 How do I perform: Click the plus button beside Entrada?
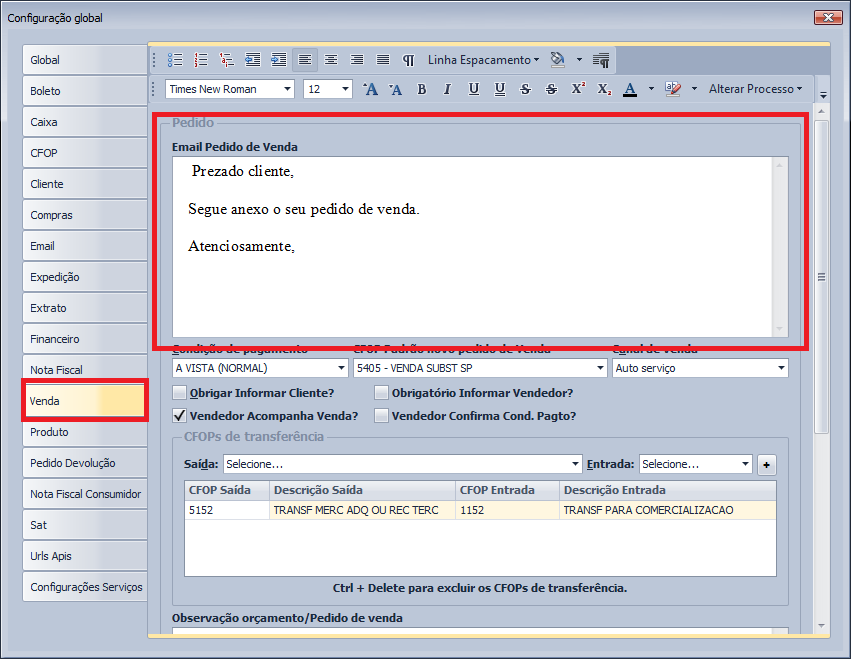(x=767, y=464)
